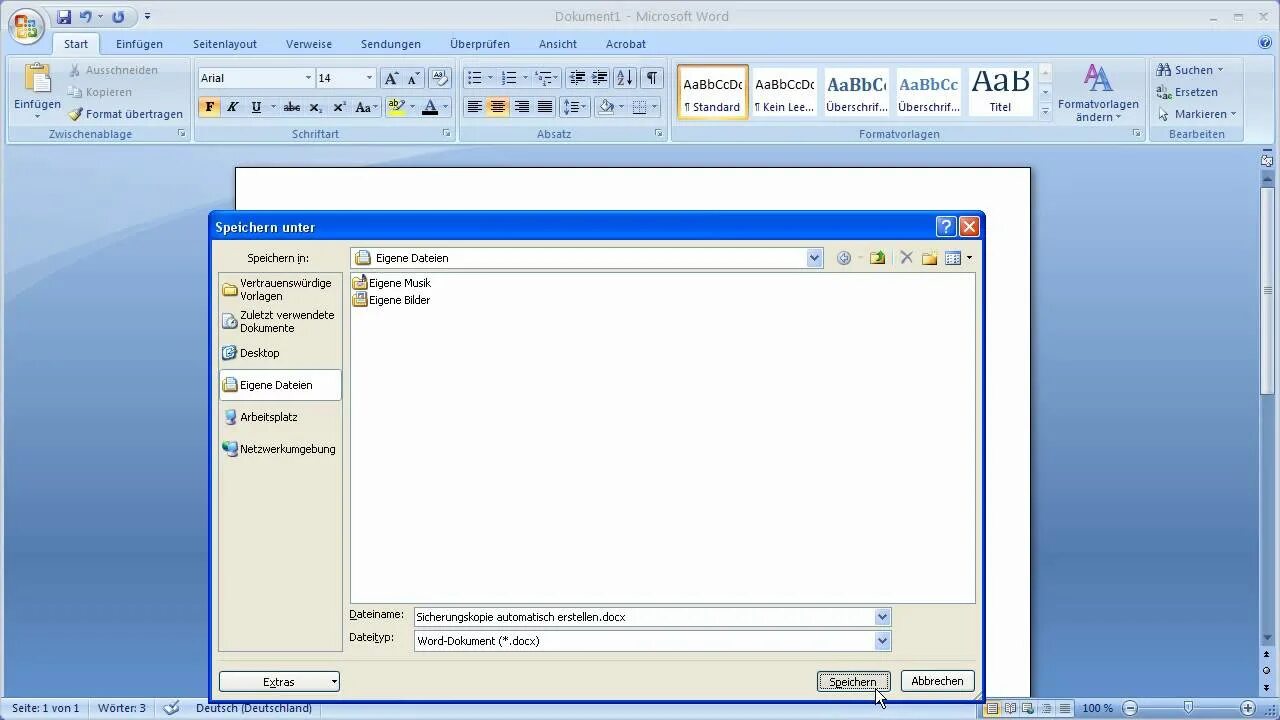The image size is (1280, 720).
Task: Click the grow font icon
Action: 391,78
